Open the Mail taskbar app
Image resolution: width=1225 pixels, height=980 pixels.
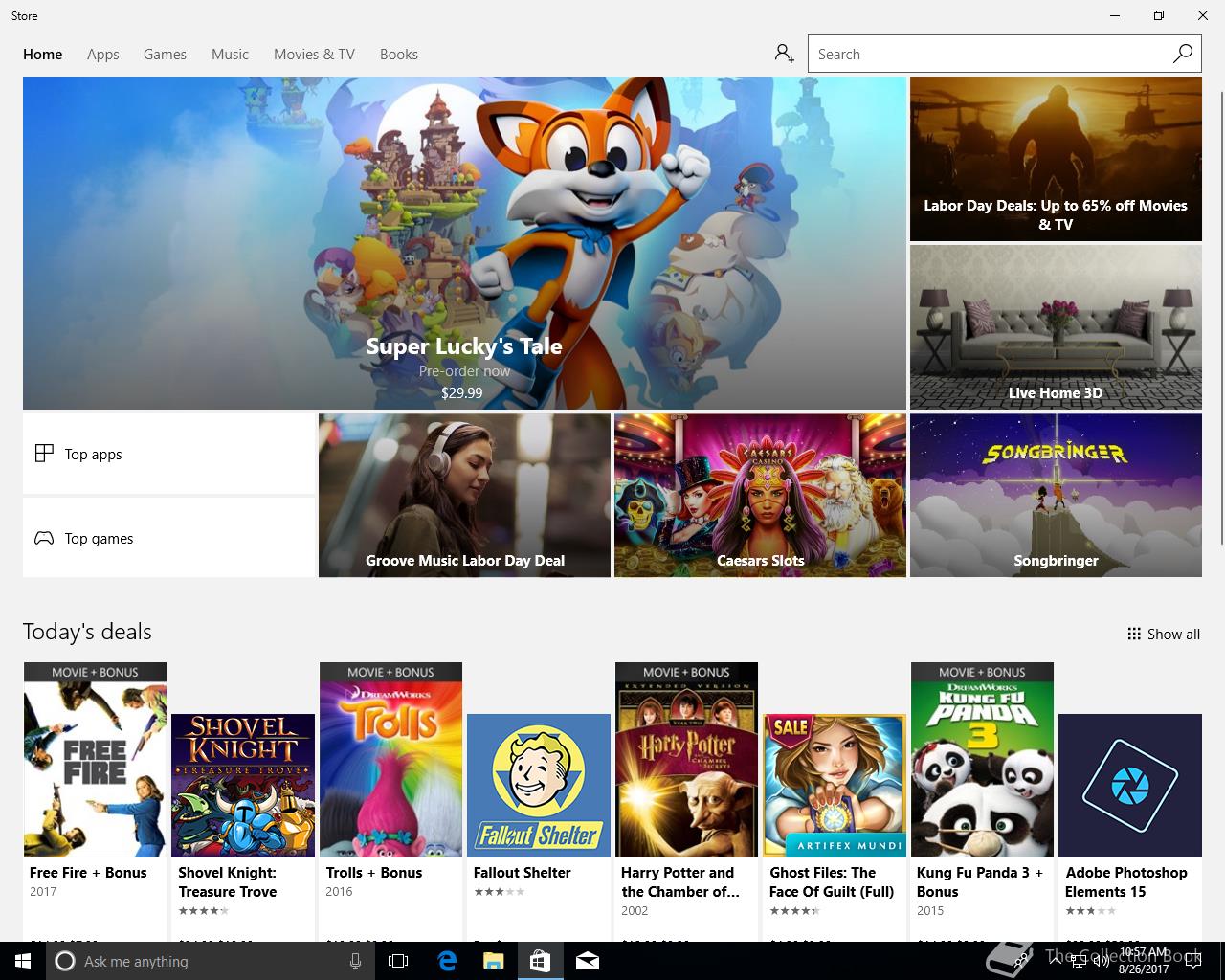click(x=587, y=961)
